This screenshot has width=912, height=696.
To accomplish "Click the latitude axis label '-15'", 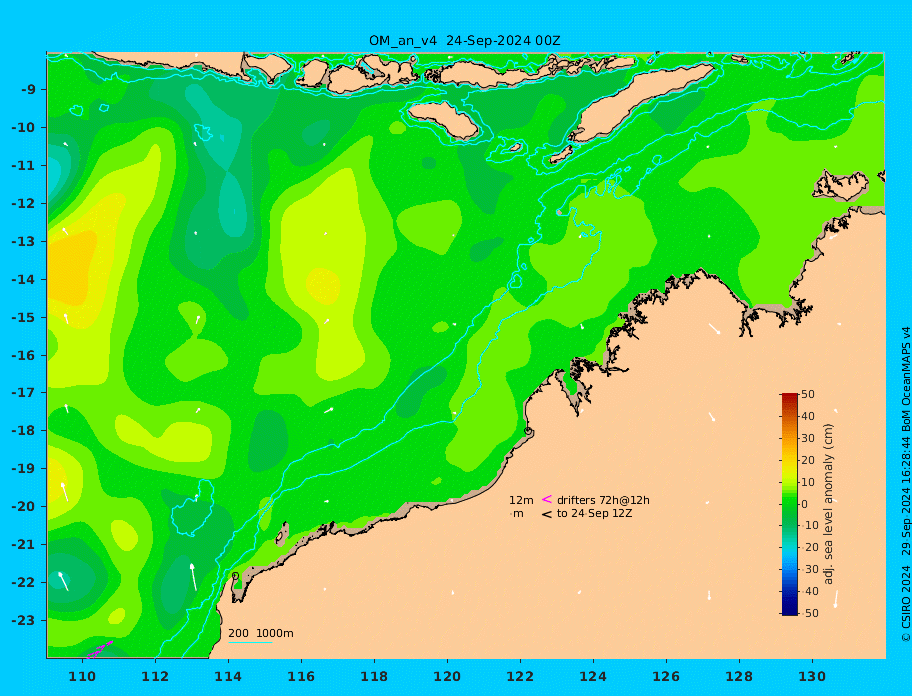I will pyautogui.click(x=23, y=317).
